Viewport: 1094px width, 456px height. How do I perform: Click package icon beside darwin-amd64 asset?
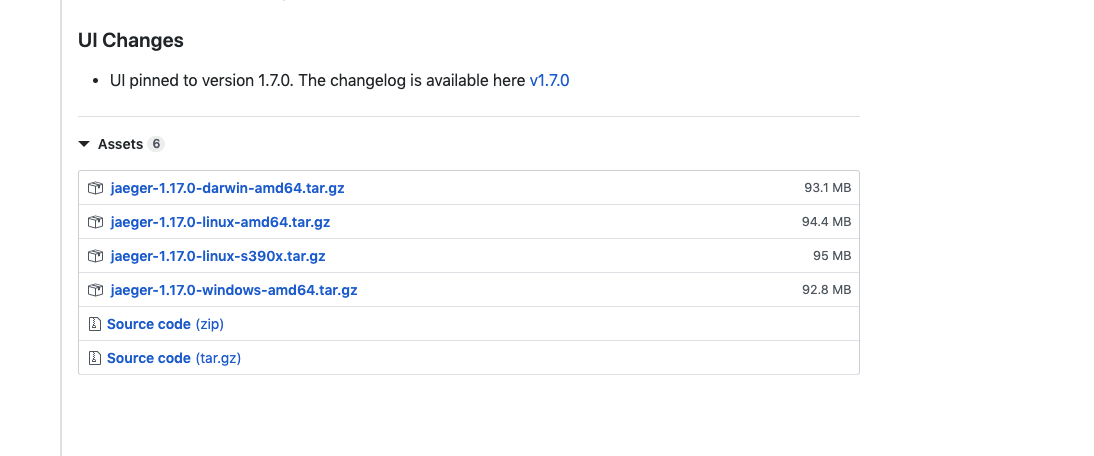tap(96, 188)
